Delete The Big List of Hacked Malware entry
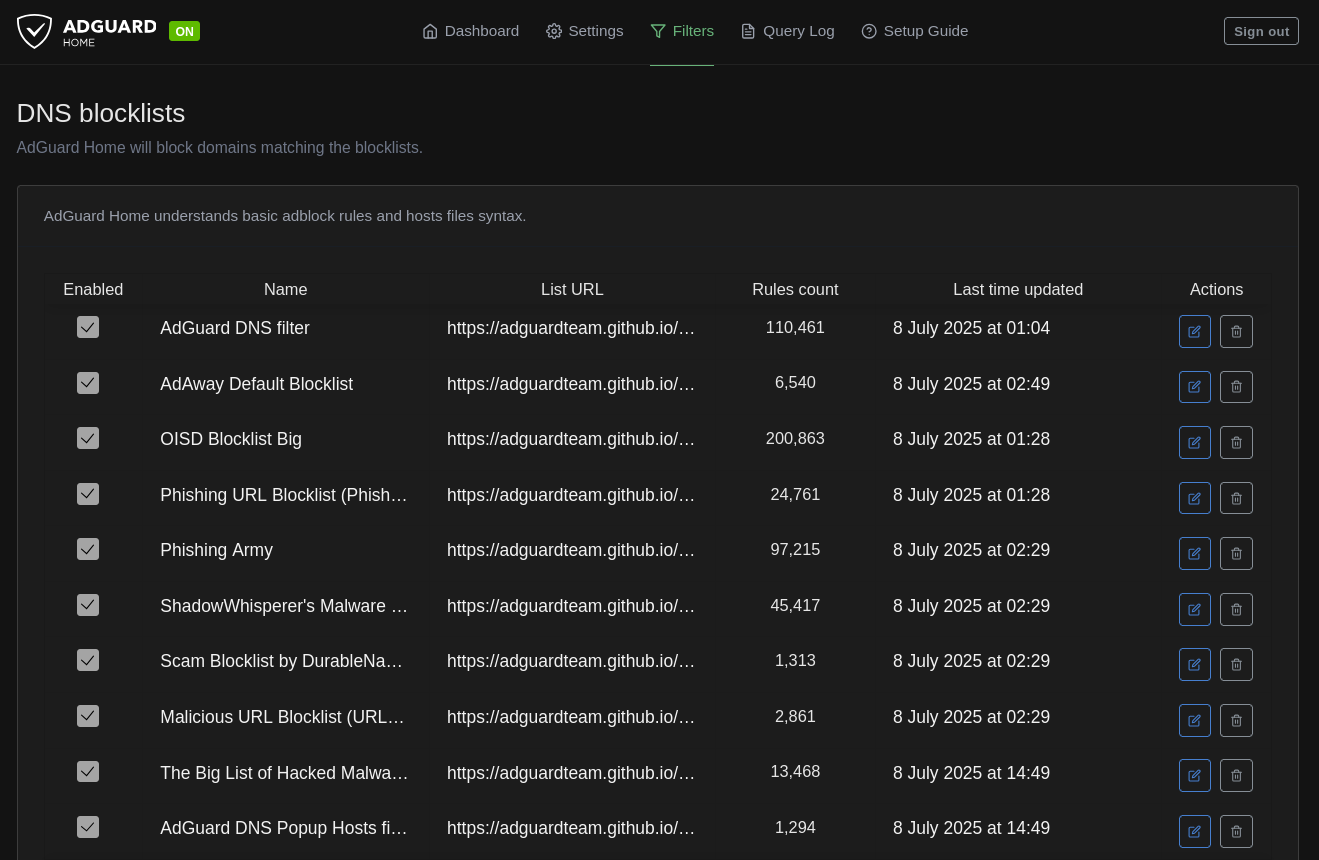The image size is (1319, 860). (x=1236, y=776)
